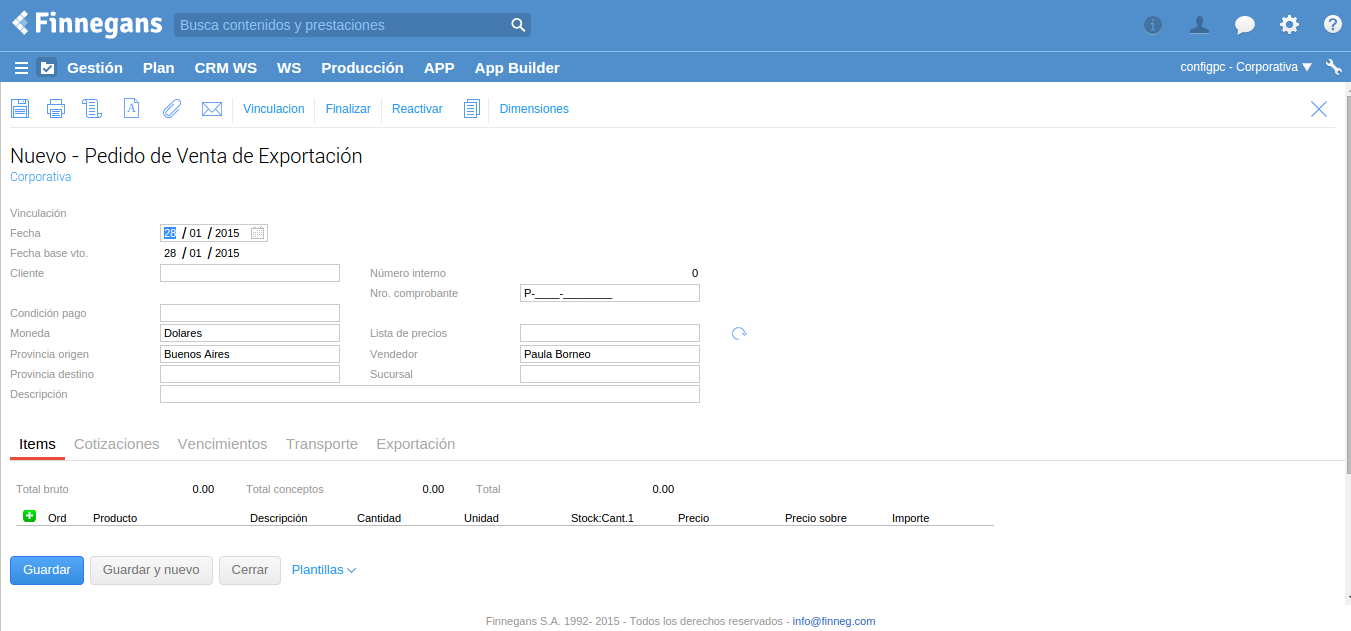Open the calendar picker next to Fecha
Image resolution: width=1351 pixels, height=631 pixels.
click(x=257, y=233)
